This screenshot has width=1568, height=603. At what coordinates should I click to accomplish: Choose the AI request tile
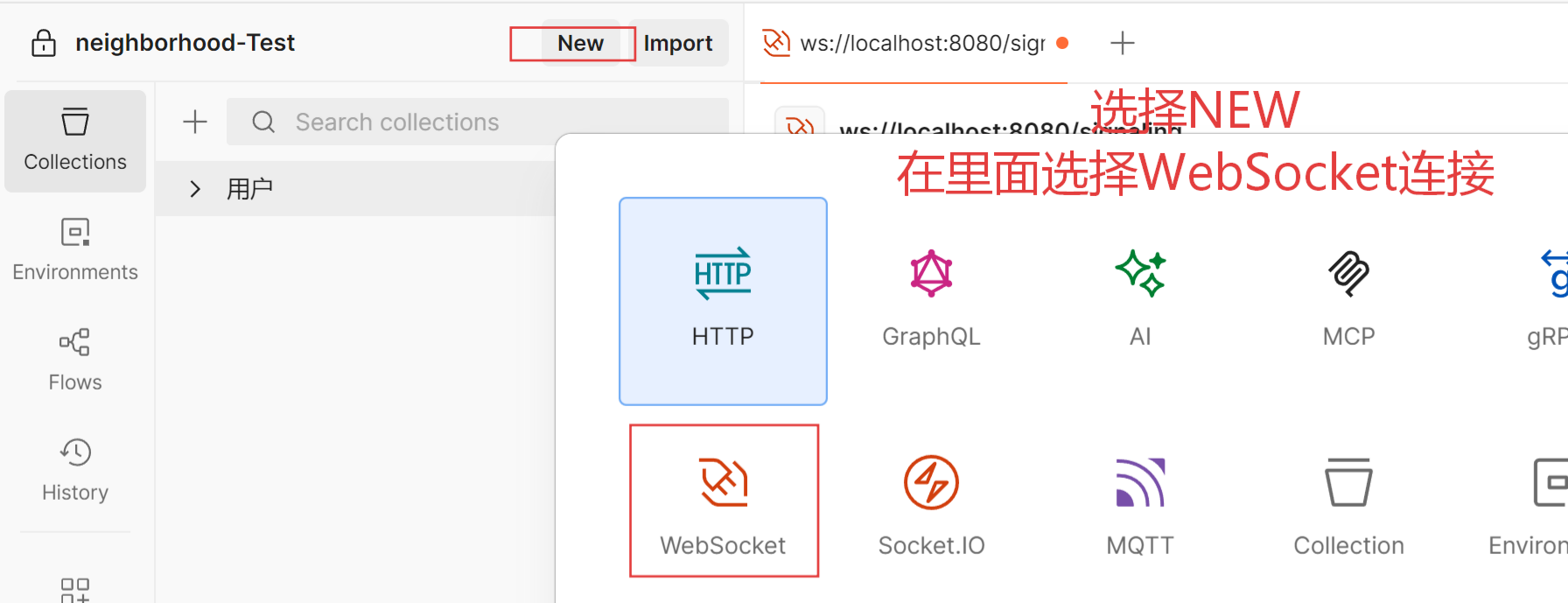coord(1140,301)
